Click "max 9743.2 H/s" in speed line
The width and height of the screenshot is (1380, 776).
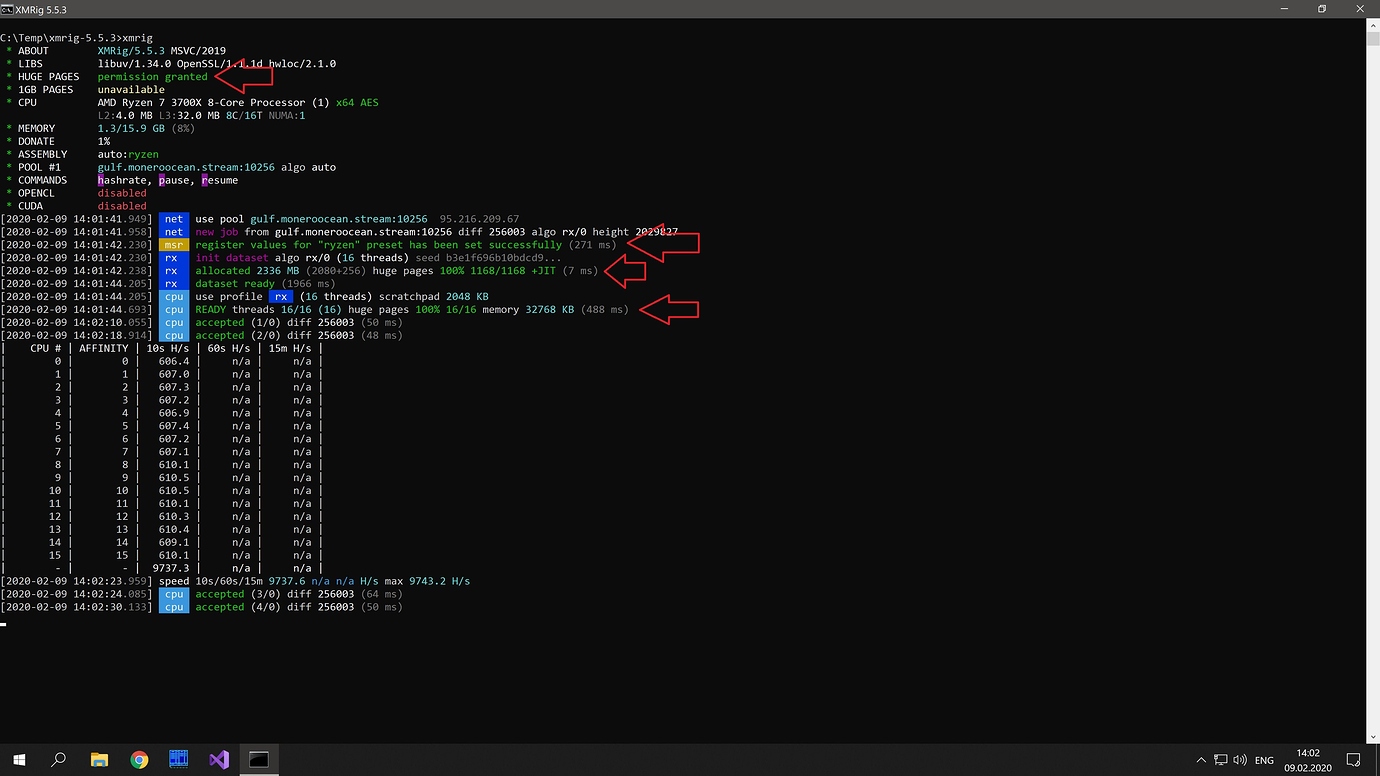(427, 581)
